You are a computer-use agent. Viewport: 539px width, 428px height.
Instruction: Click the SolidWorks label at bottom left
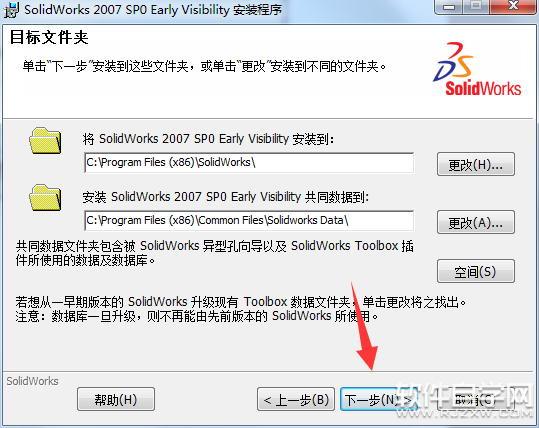(33, 381)
